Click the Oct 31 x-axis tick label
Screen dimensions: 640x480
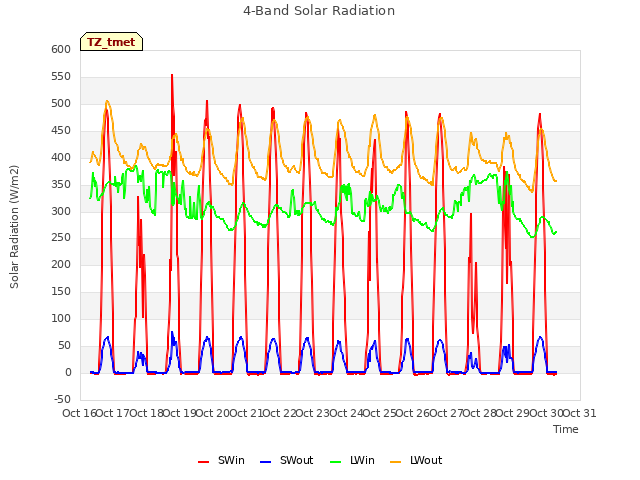(x=580, y=413)
